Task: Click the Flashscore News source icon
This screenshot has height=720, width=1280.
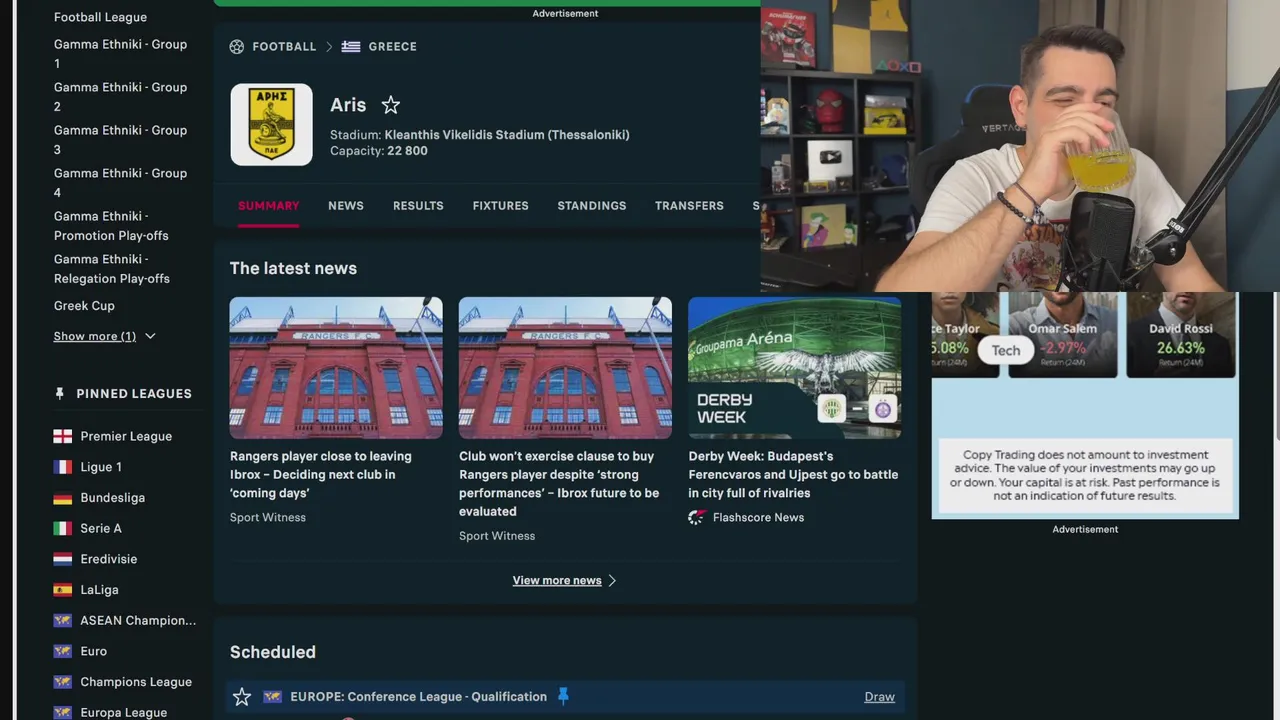Action: pyautogui.click(x=697, y=517)
